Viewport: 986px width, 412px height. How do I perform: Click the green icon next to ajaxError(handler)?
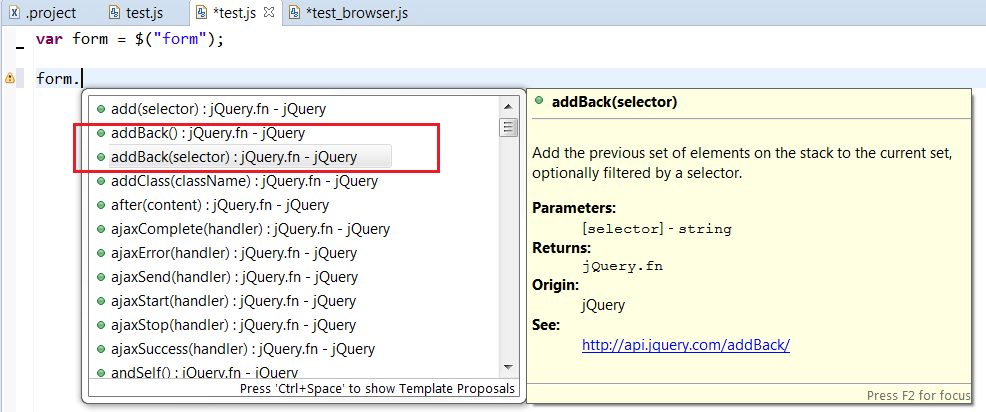101,253
